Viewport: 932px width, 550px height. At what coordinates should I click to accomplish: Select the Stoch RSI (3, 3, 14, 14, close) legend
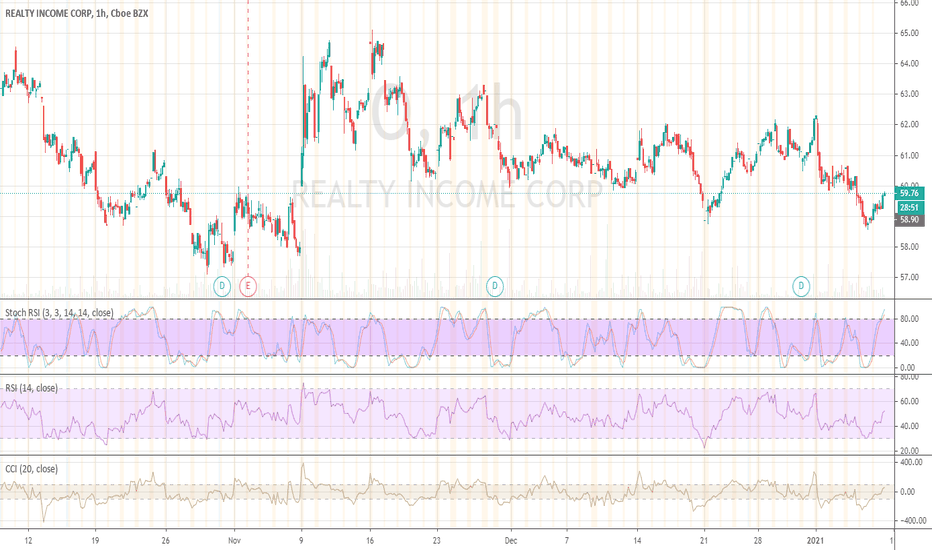coord(59,313)
